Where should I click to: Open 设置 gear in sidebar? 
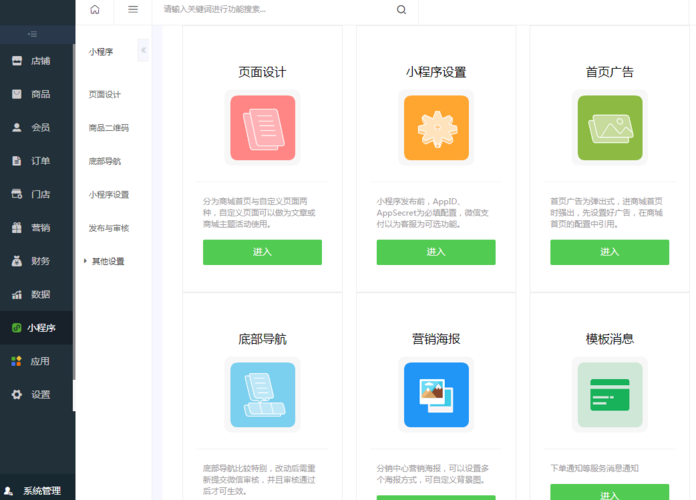pos(36,394)
